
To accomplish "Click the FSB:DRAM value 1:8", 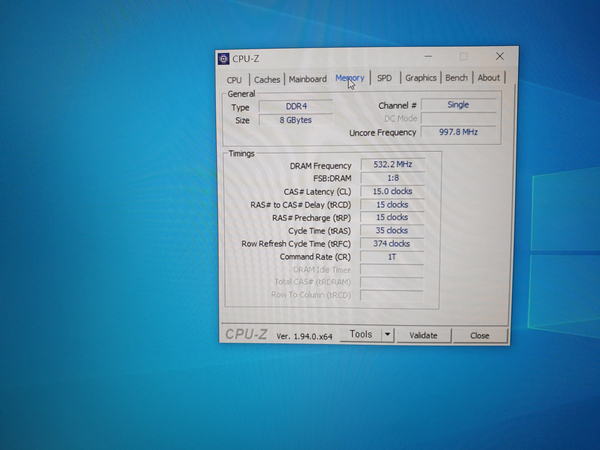I will (393, 178).
